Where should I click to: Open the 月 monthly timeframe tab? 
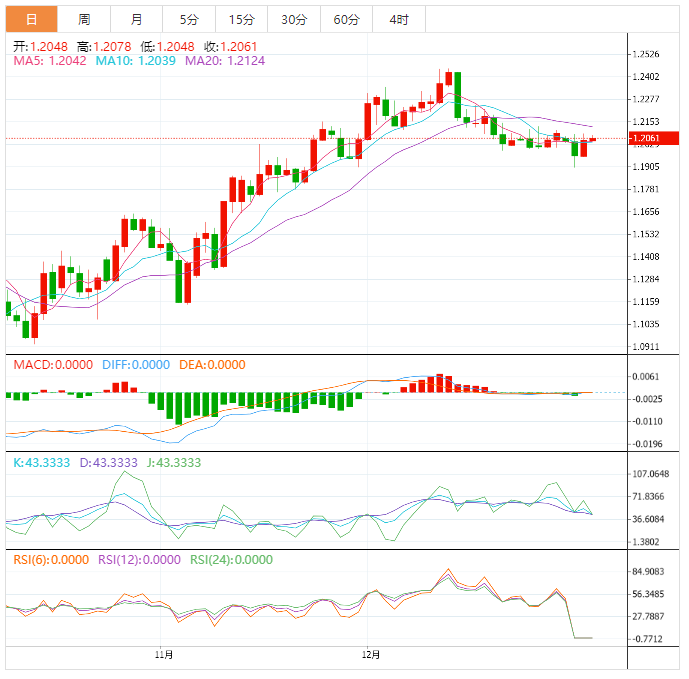pyautogui.click(x=136, y=19)
